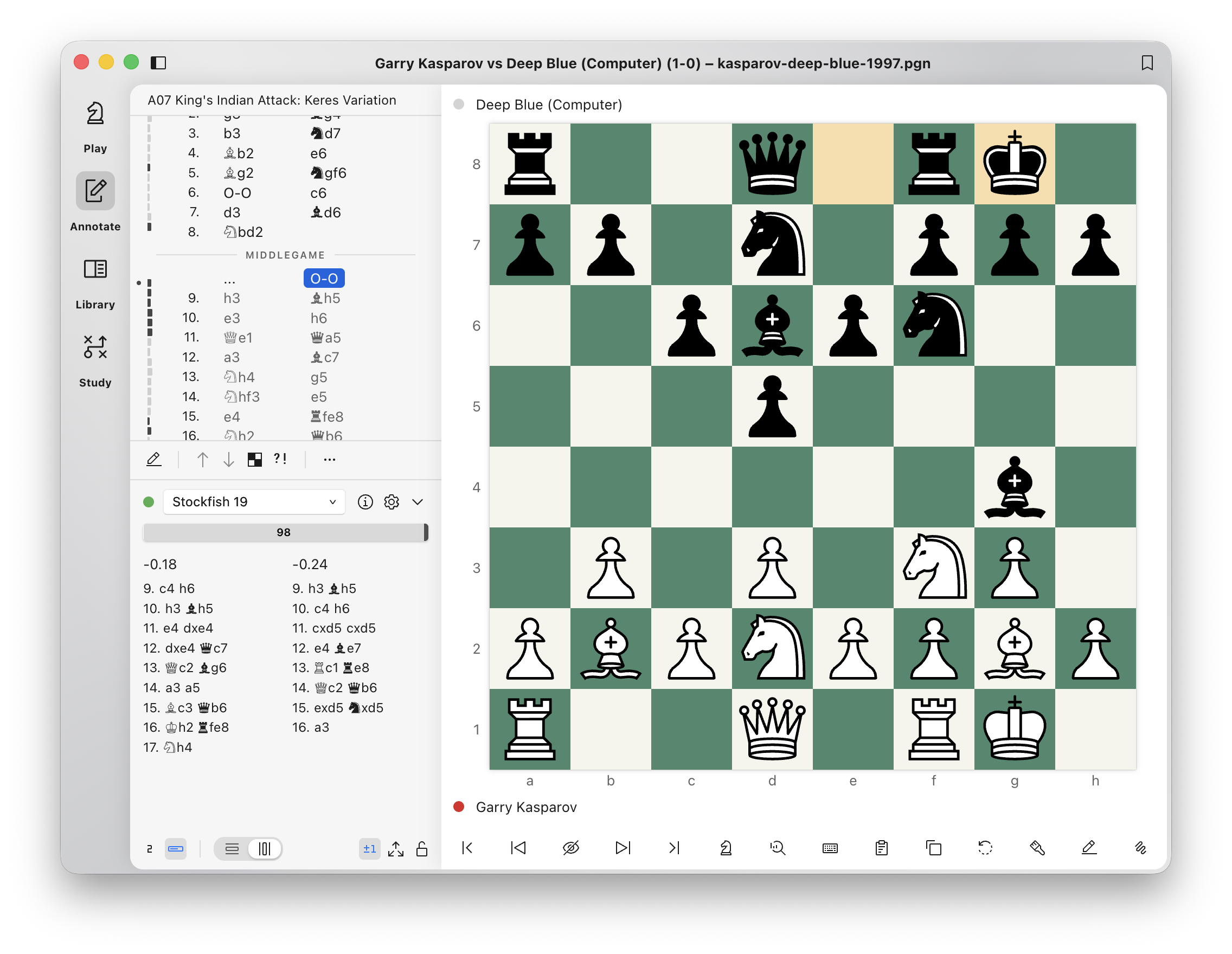Select the pencil drawing tool in board toolbar
The width and height of the screenshot is (1232, 954).
1089,847
